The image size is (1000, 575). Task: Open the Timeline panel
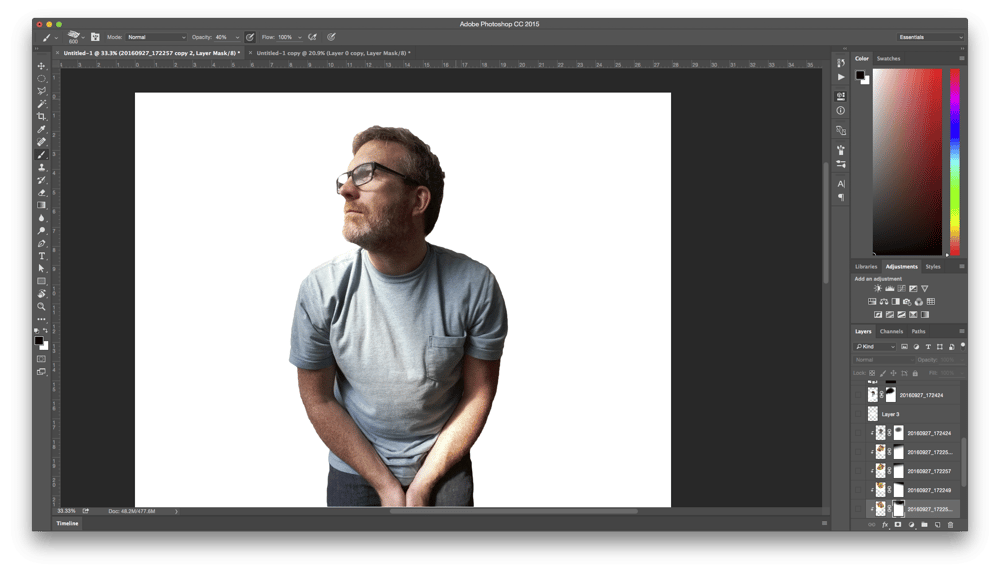pos(67,523)
